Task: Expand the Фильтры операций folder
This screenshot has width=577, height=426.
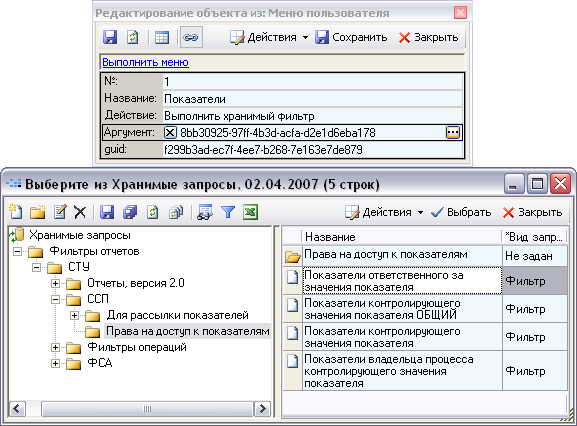Action: [x=55, y=347]
